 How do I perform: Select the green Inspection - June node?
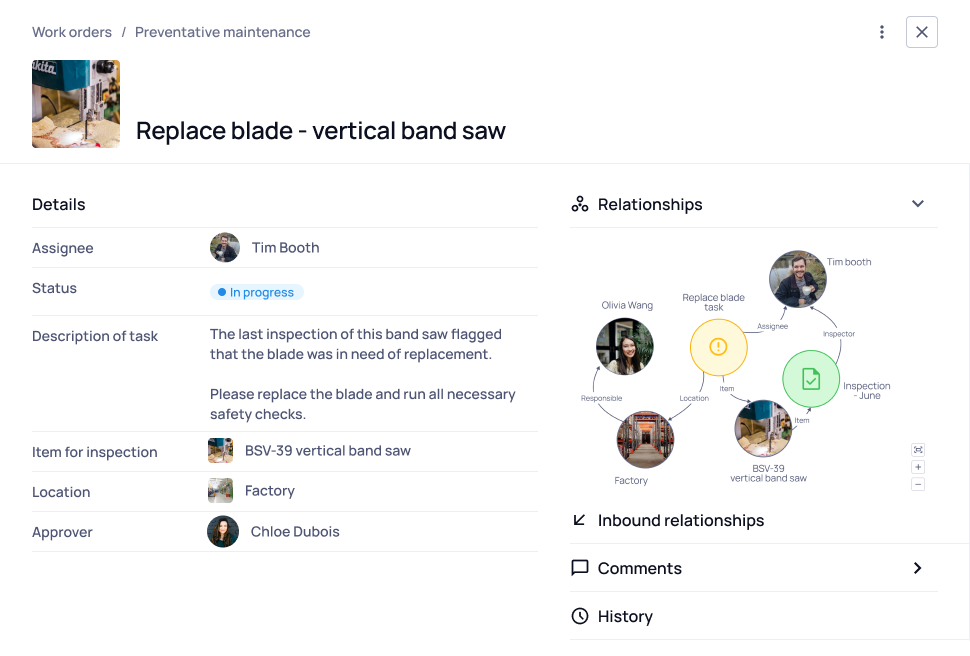[x=810, y=379]
